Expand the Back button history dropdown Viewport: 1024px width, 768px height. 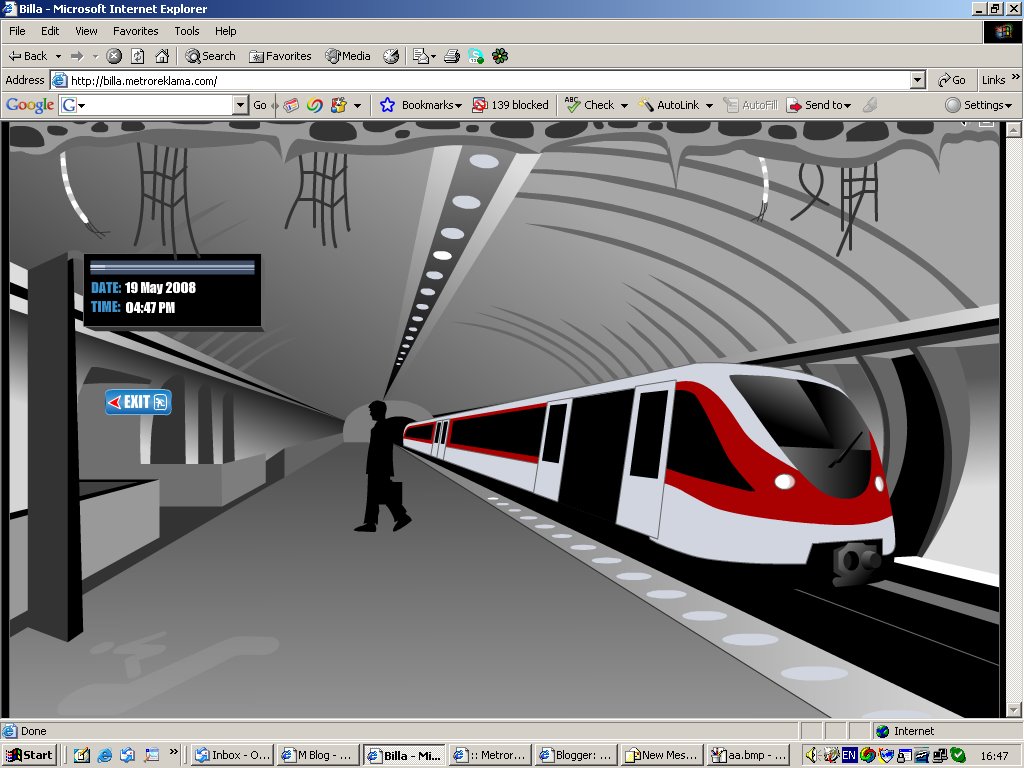[58, 56]
